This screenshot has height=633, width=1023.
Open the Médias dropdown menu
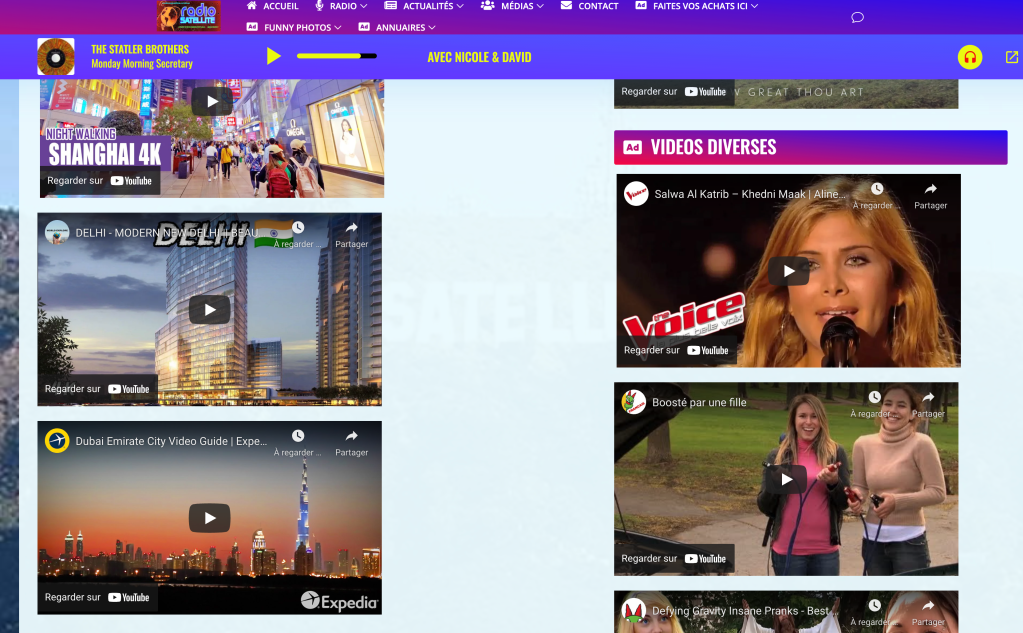(516, 6)
